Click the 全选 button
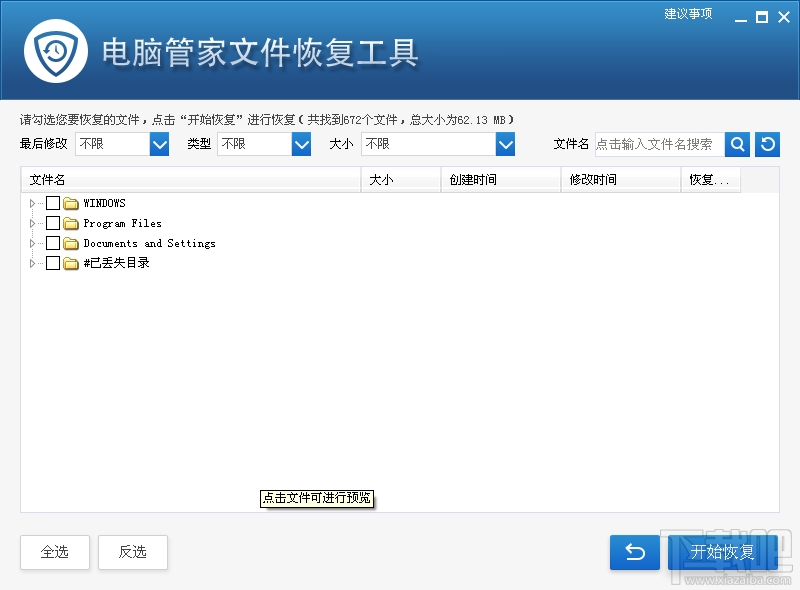This screenshot has width=800, height=590. (x=55, y=552)
